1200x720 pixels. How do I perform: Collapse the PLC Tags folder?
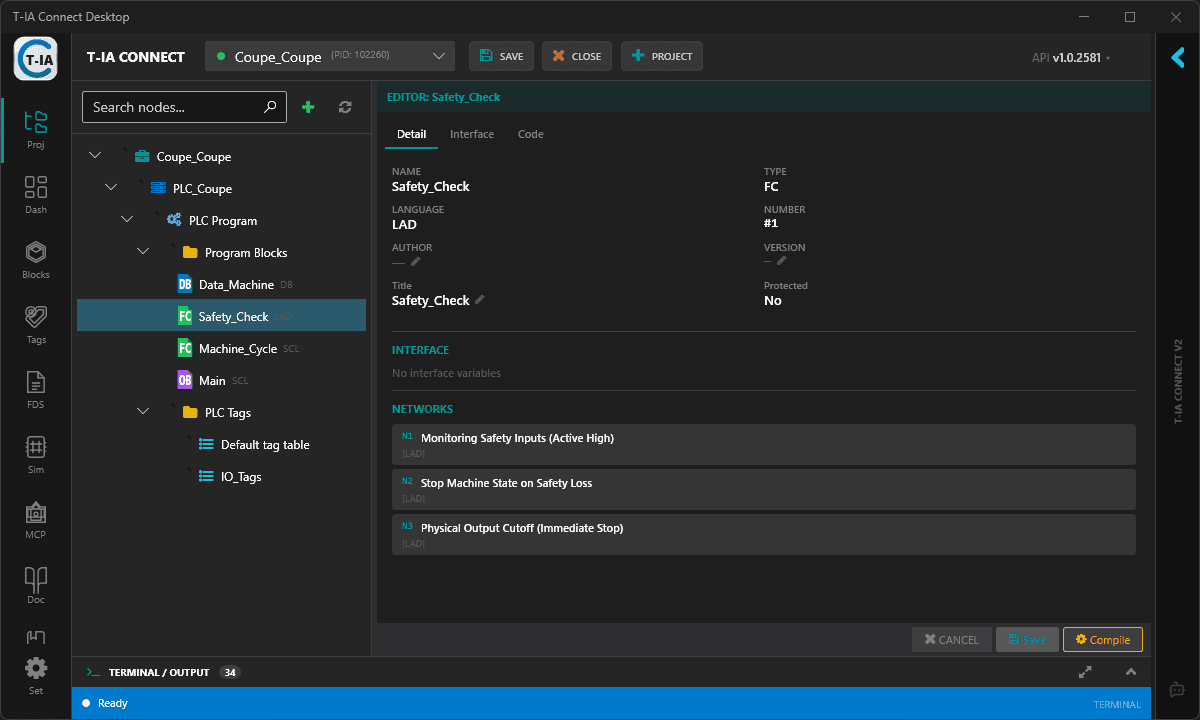(143, 412)
